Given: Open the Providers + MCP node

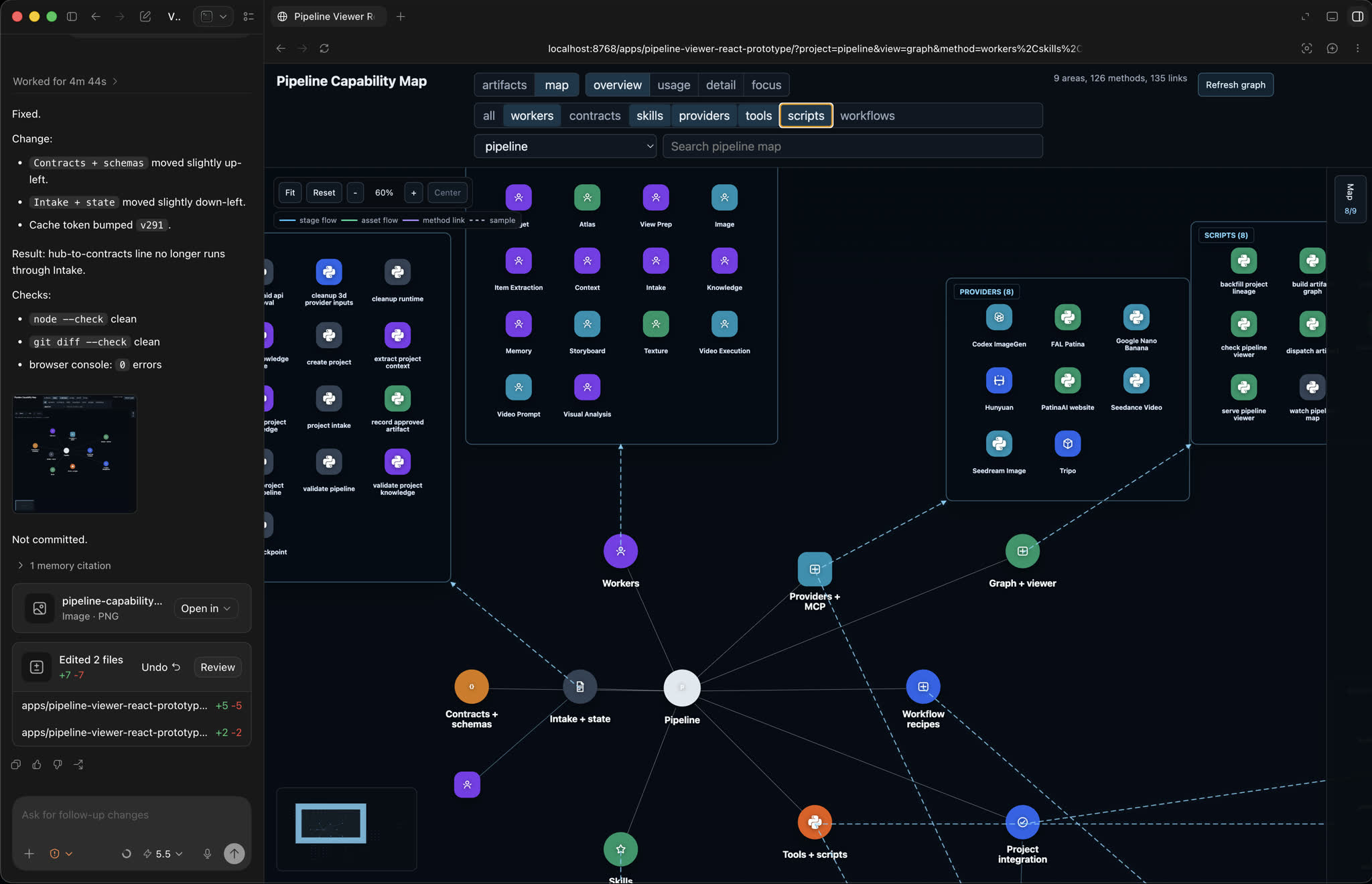Looking at the screenshot, I should (815, 569).
